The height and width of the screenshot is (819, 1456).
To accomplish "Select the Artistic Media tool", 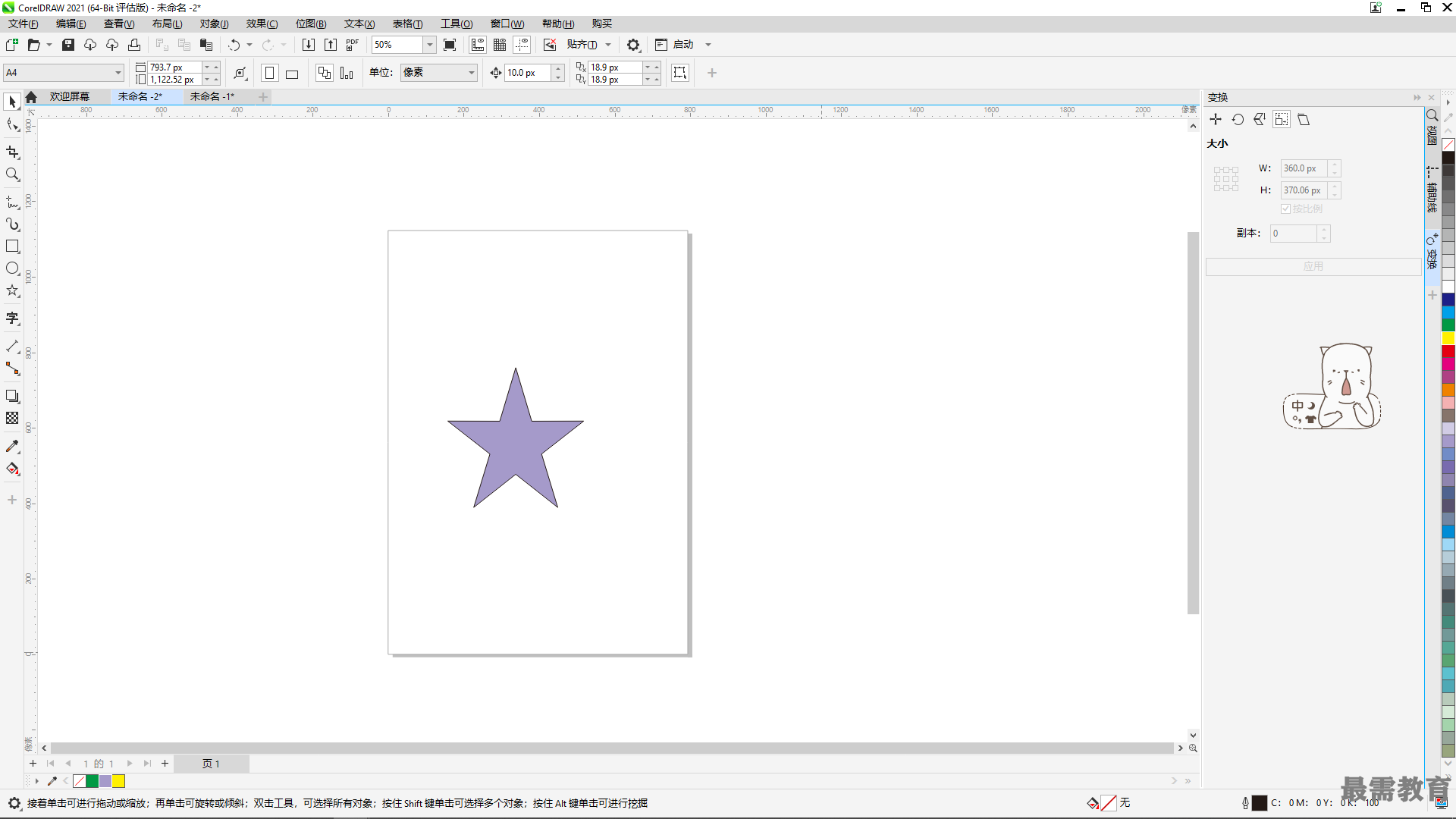I will click(12, 224).
